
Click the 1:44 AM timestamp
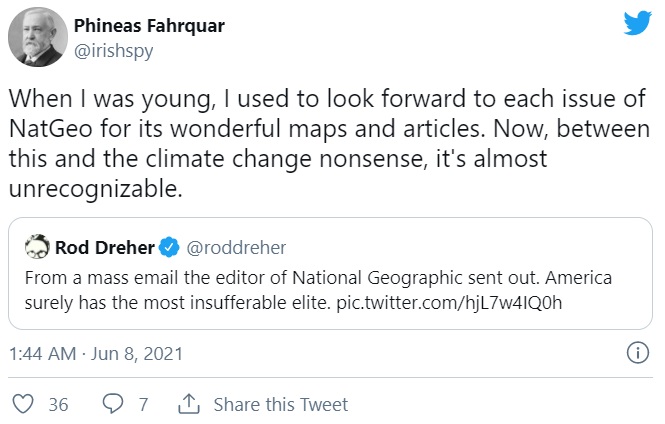click(x=40, y=353)
